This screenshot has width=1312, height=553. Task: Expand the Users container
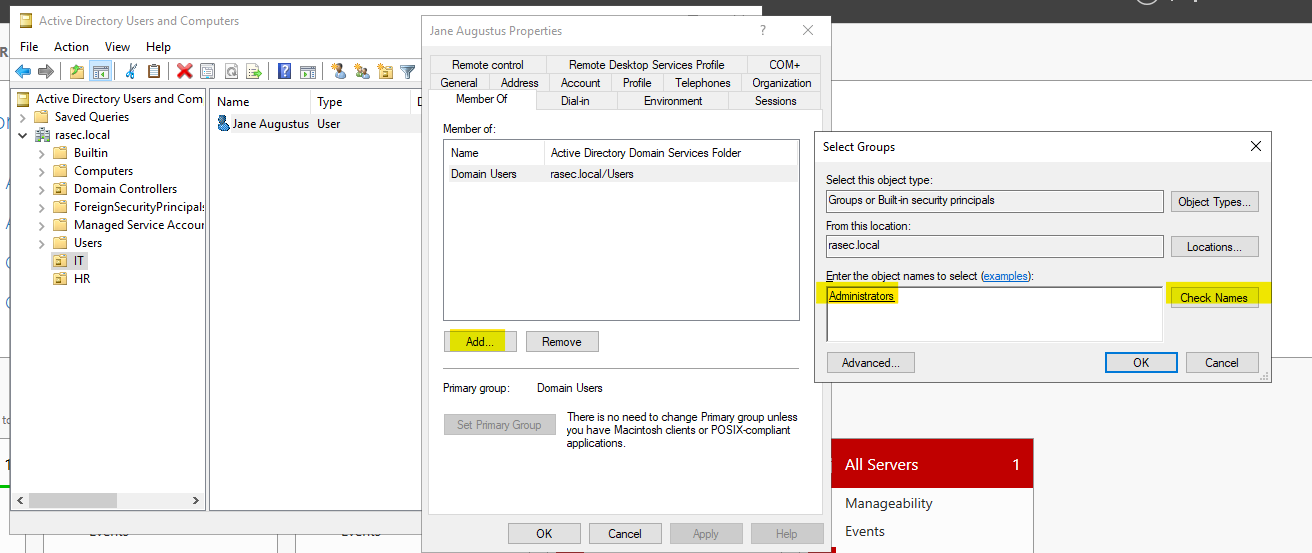coord(41,243)
